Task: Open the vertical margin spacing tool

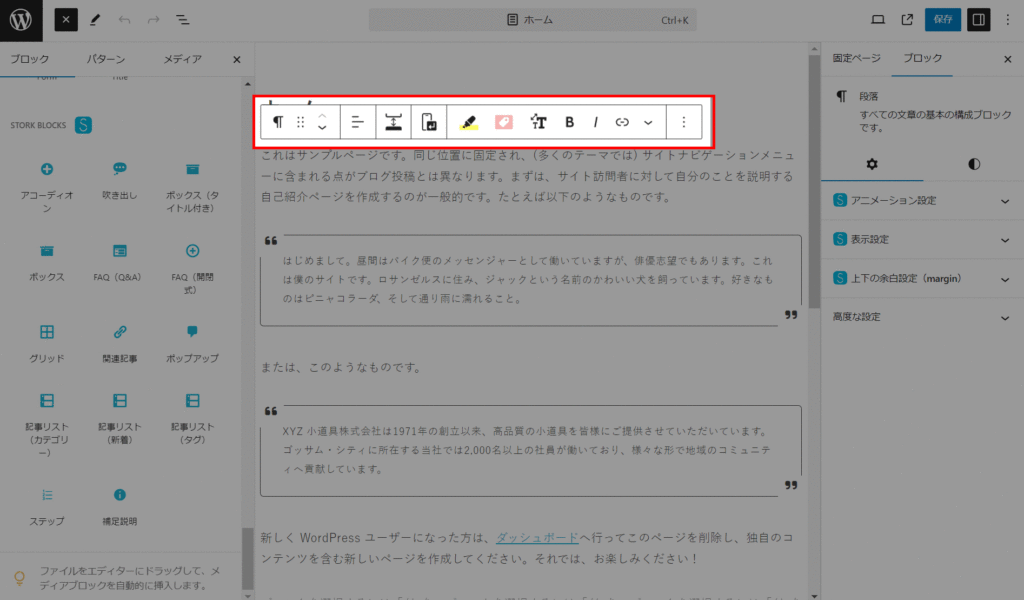Action: click(393, 122)
